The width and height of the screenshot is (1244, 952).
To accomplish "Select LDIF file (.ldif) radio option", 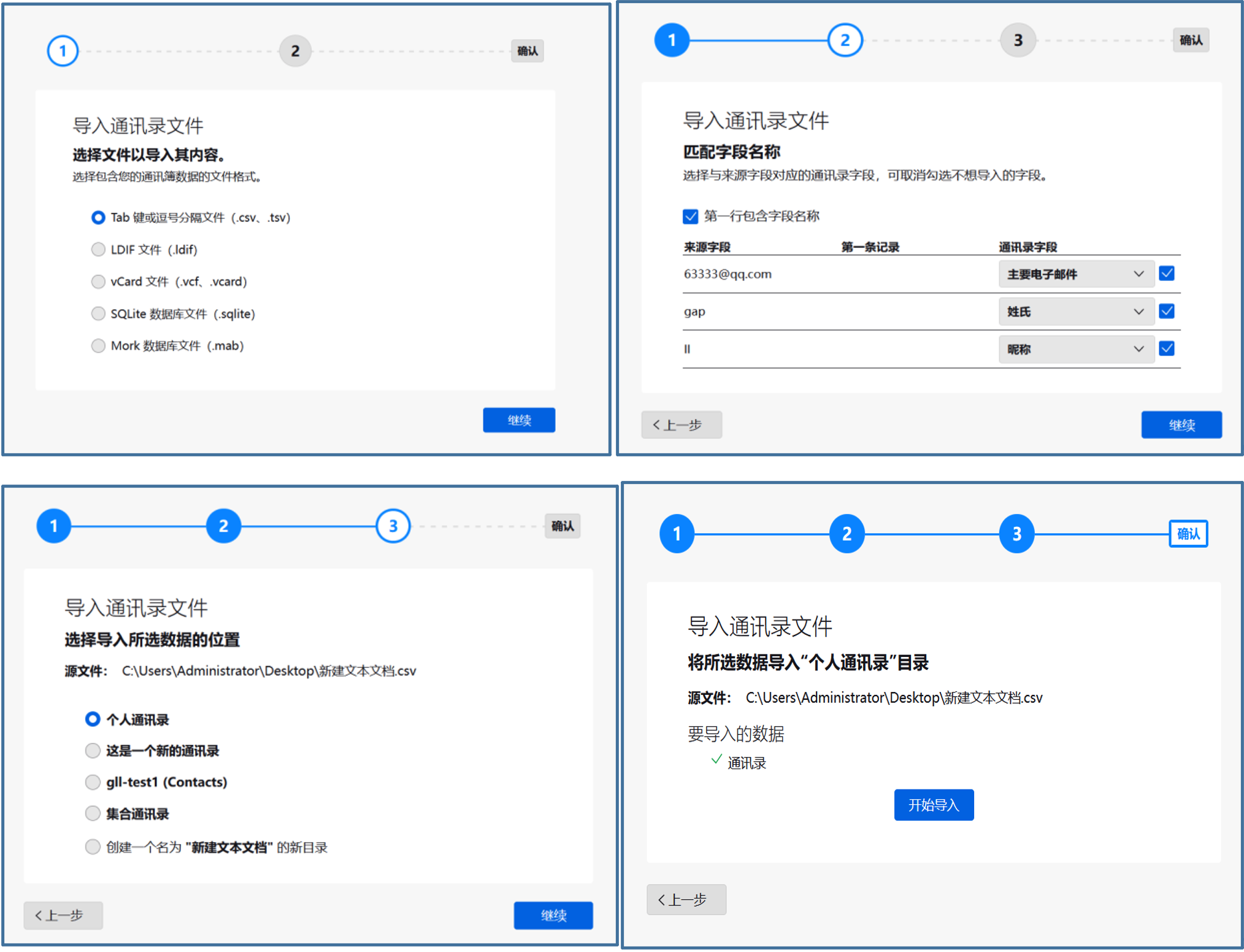I will point(98,250).
